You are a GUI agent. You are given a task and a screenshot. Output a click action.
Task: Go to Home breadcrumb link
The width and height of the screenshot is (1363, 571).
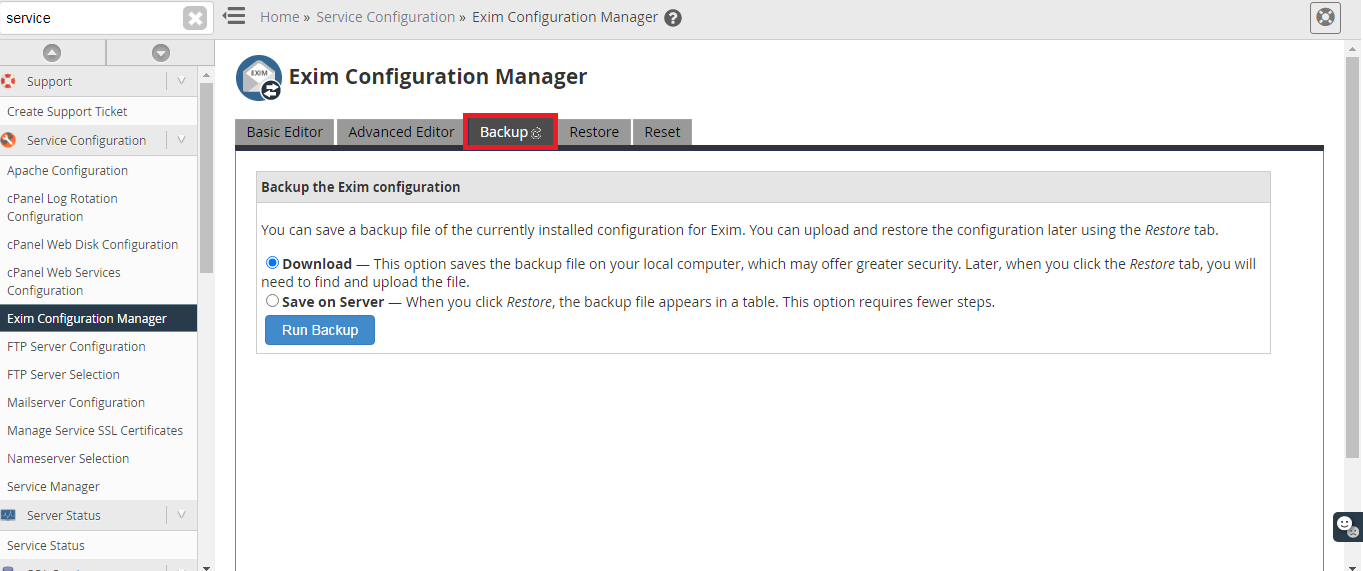pos(279,17)
